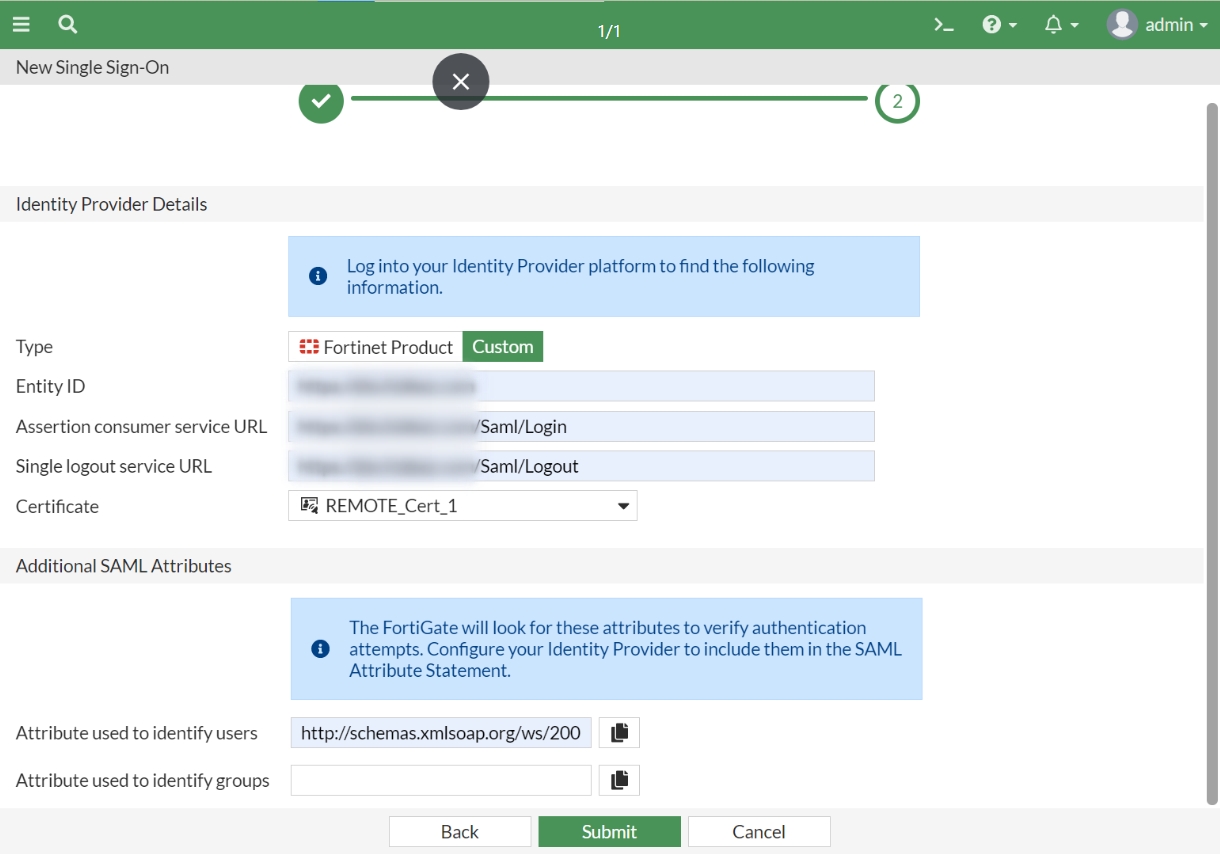Copy the group identification attribute value

[x=619, y=781]
